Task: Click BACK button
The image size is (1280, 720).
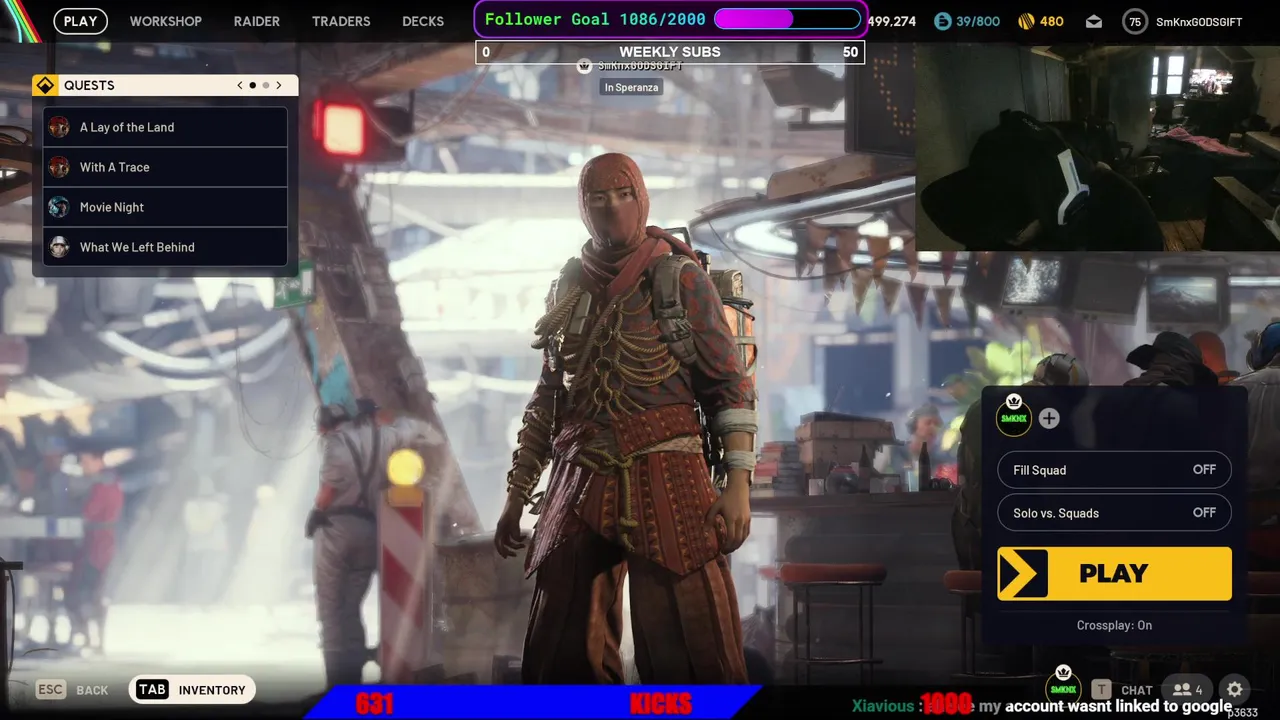Action: tap(92, 690)
